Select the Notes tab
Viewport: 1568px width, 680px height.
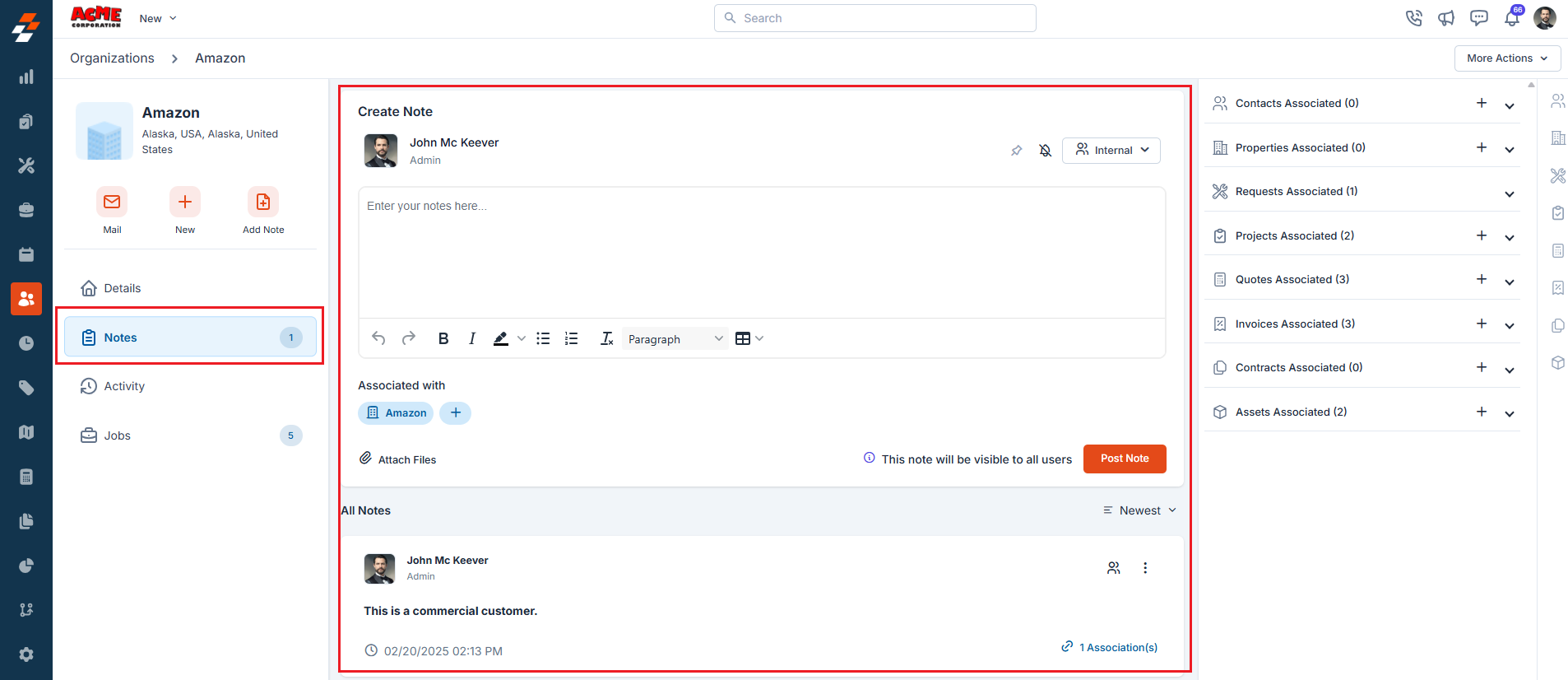tap(191, 338)
